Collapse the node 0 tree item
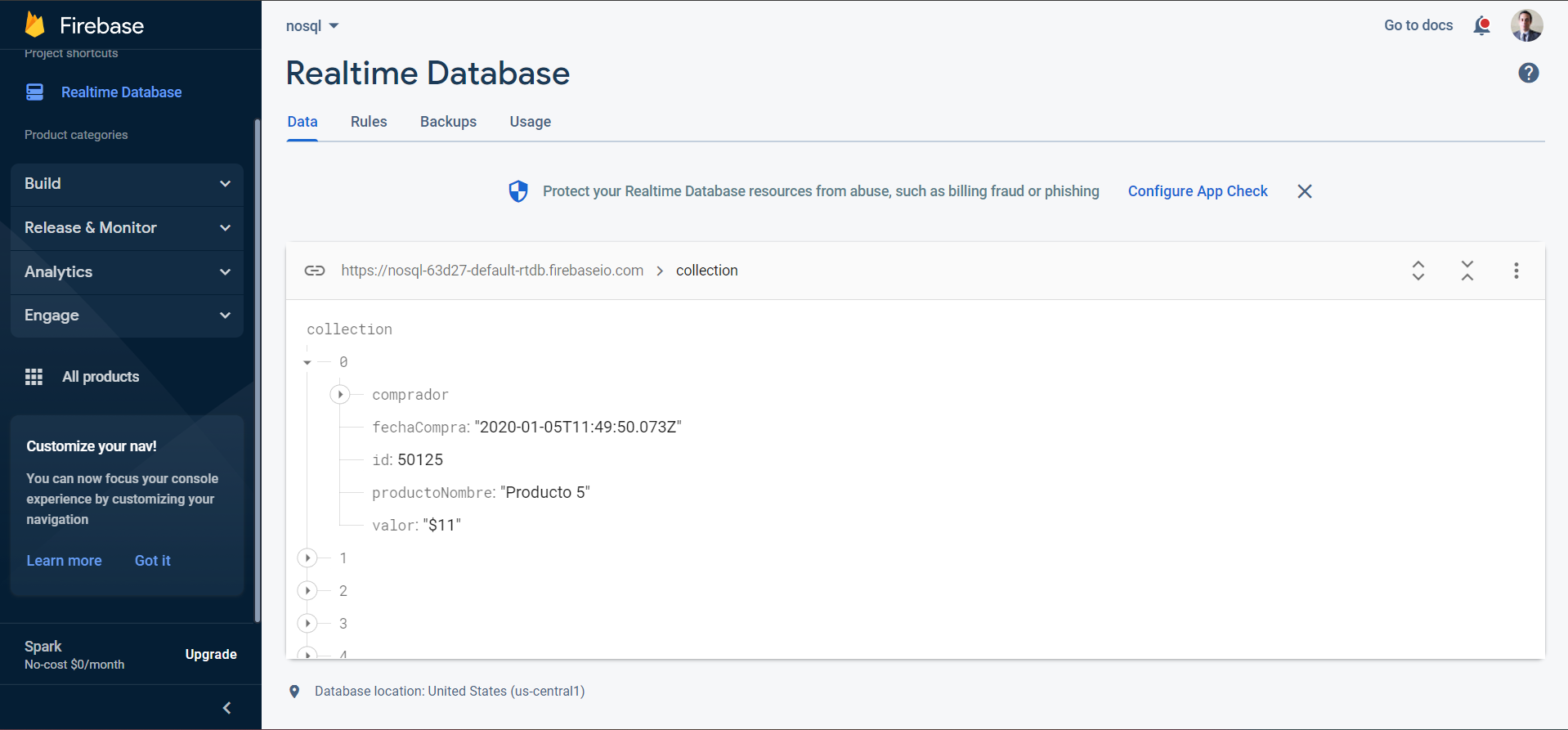The width and height of the screenshot is (1568, 730). pos(307,362)
